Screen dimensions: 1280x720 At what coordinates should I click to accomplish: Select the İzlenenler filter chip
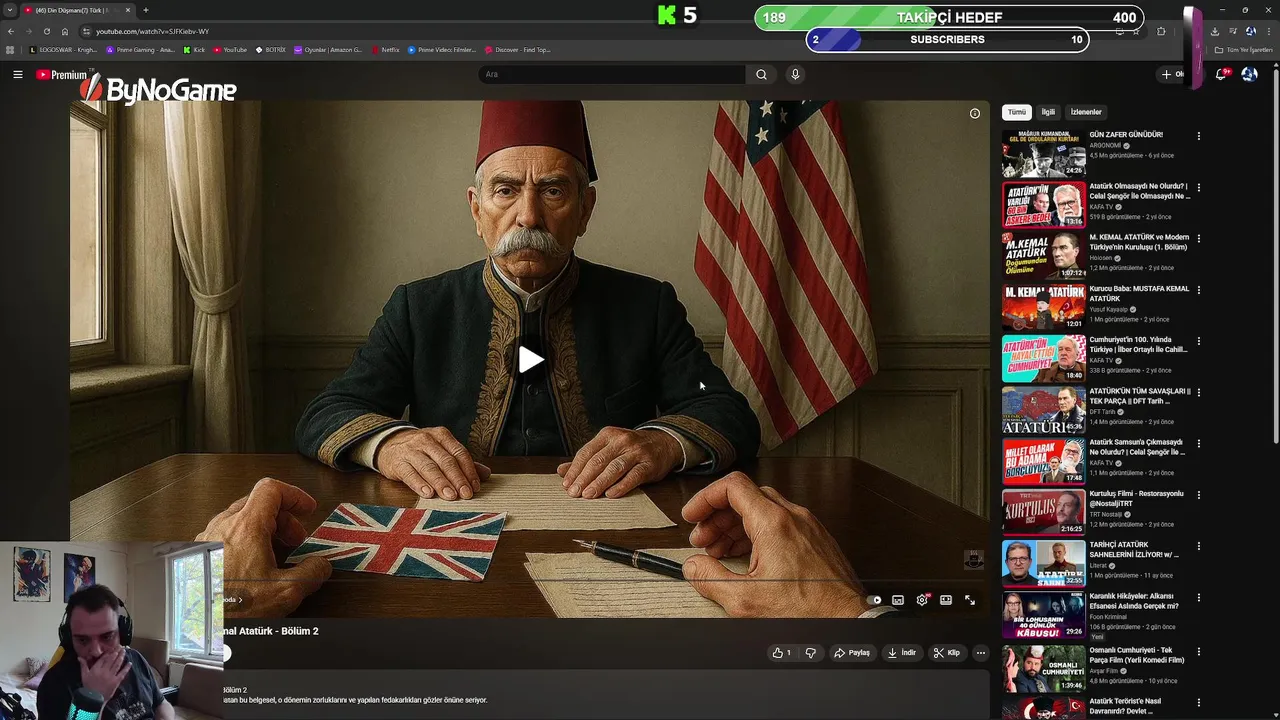click(x=1086, y=112)
